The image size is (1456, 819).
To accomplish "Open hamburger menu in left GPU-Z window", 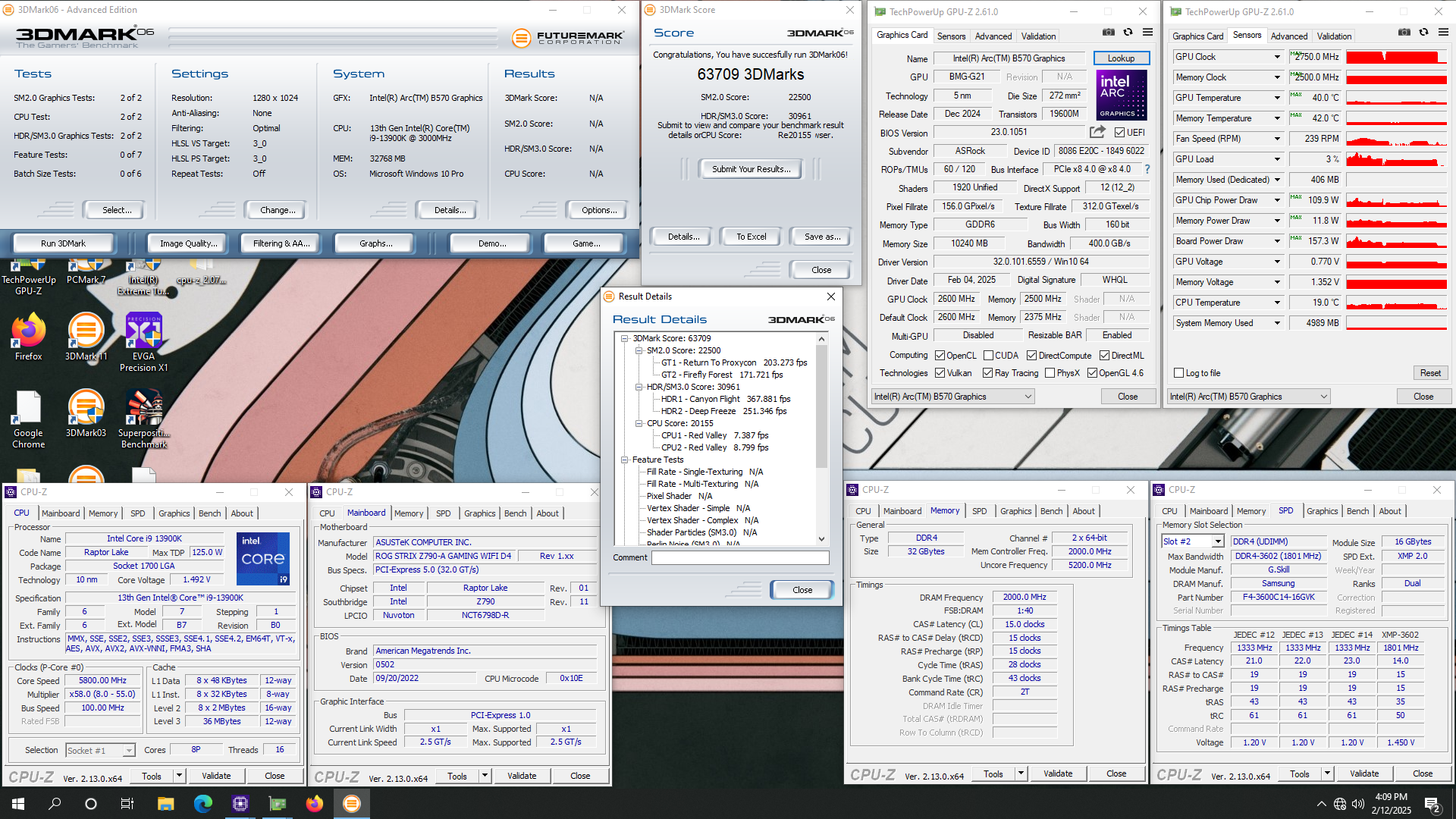I will 1148,33.
